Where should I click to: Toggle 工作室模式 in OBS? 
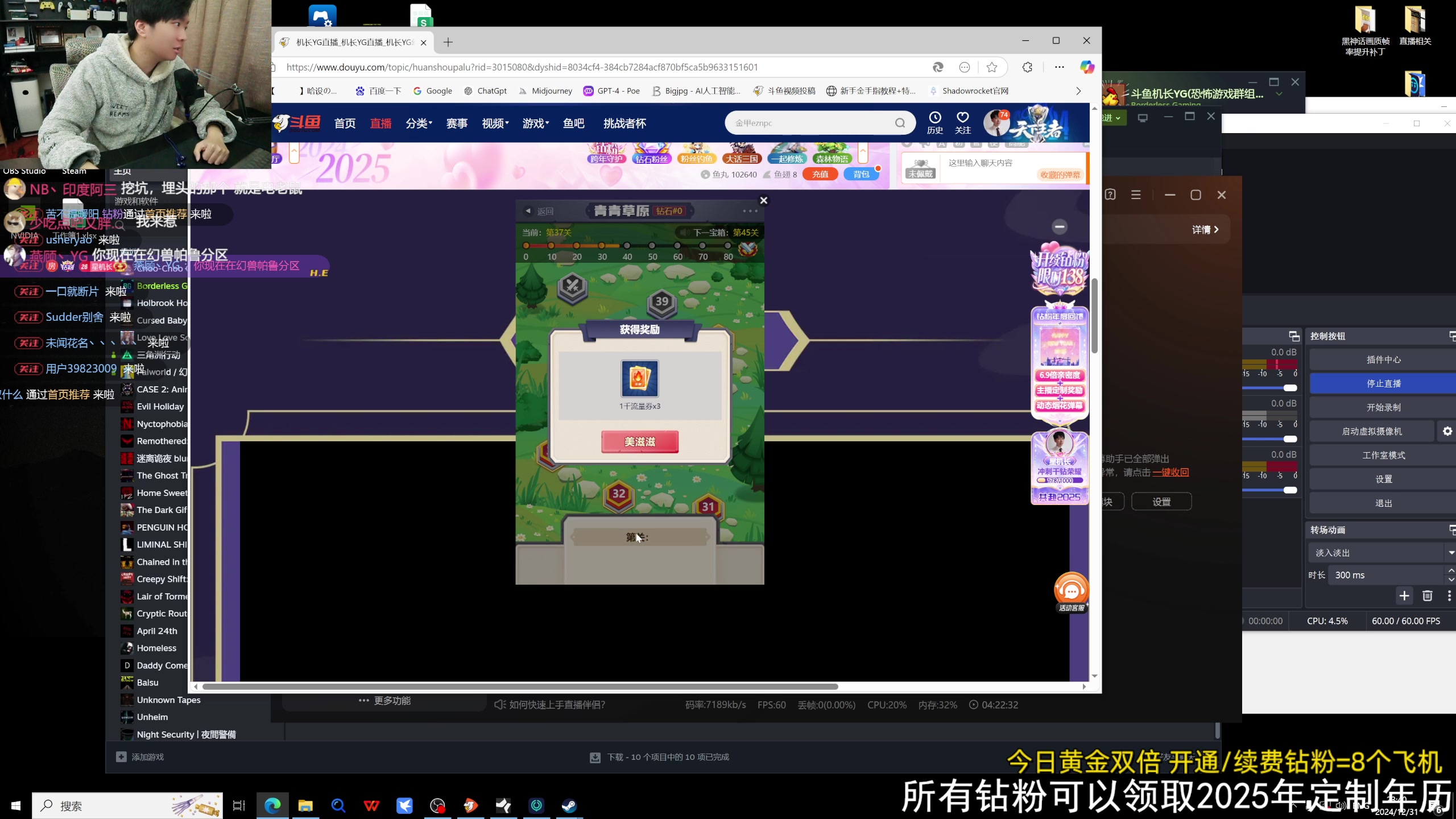point(1383,455)
